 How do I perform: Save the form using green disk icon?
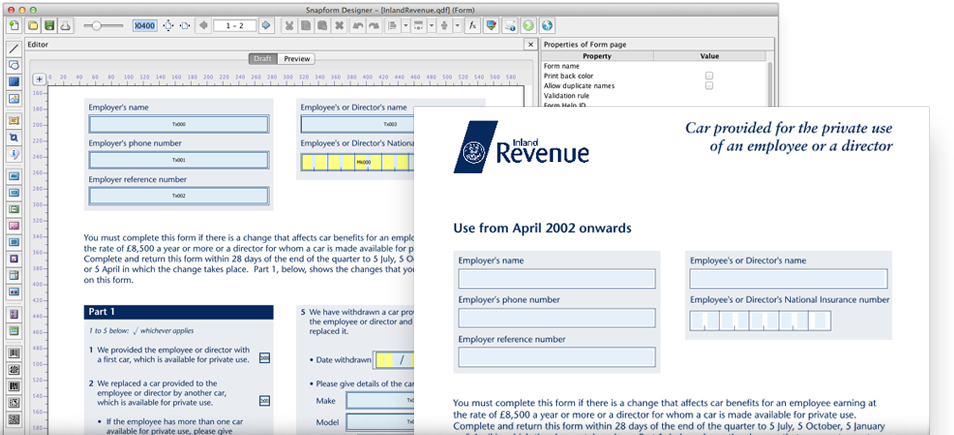[49, 26]
